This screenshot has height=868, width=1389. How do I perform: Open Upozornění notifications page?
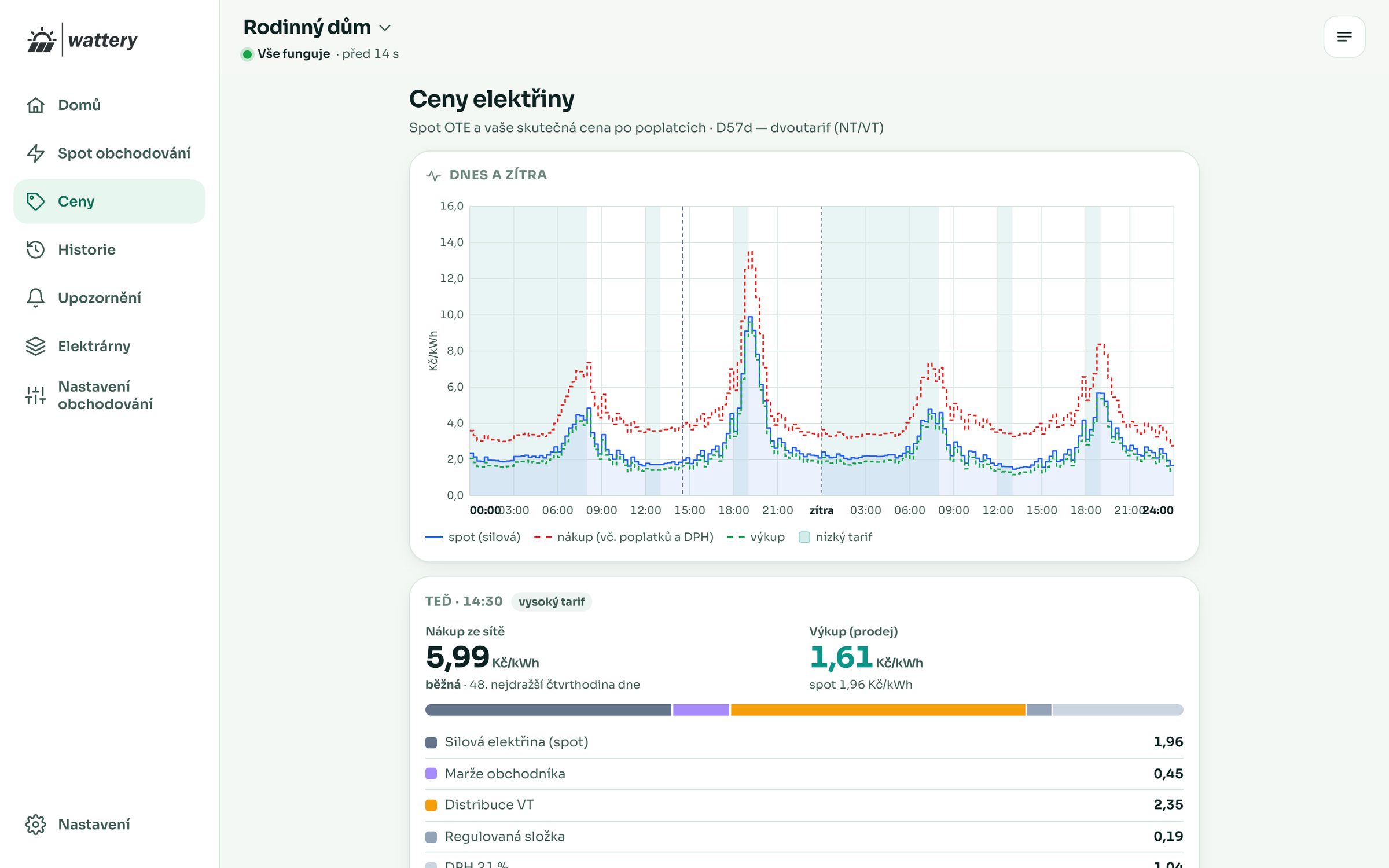[x=109, y=297]
